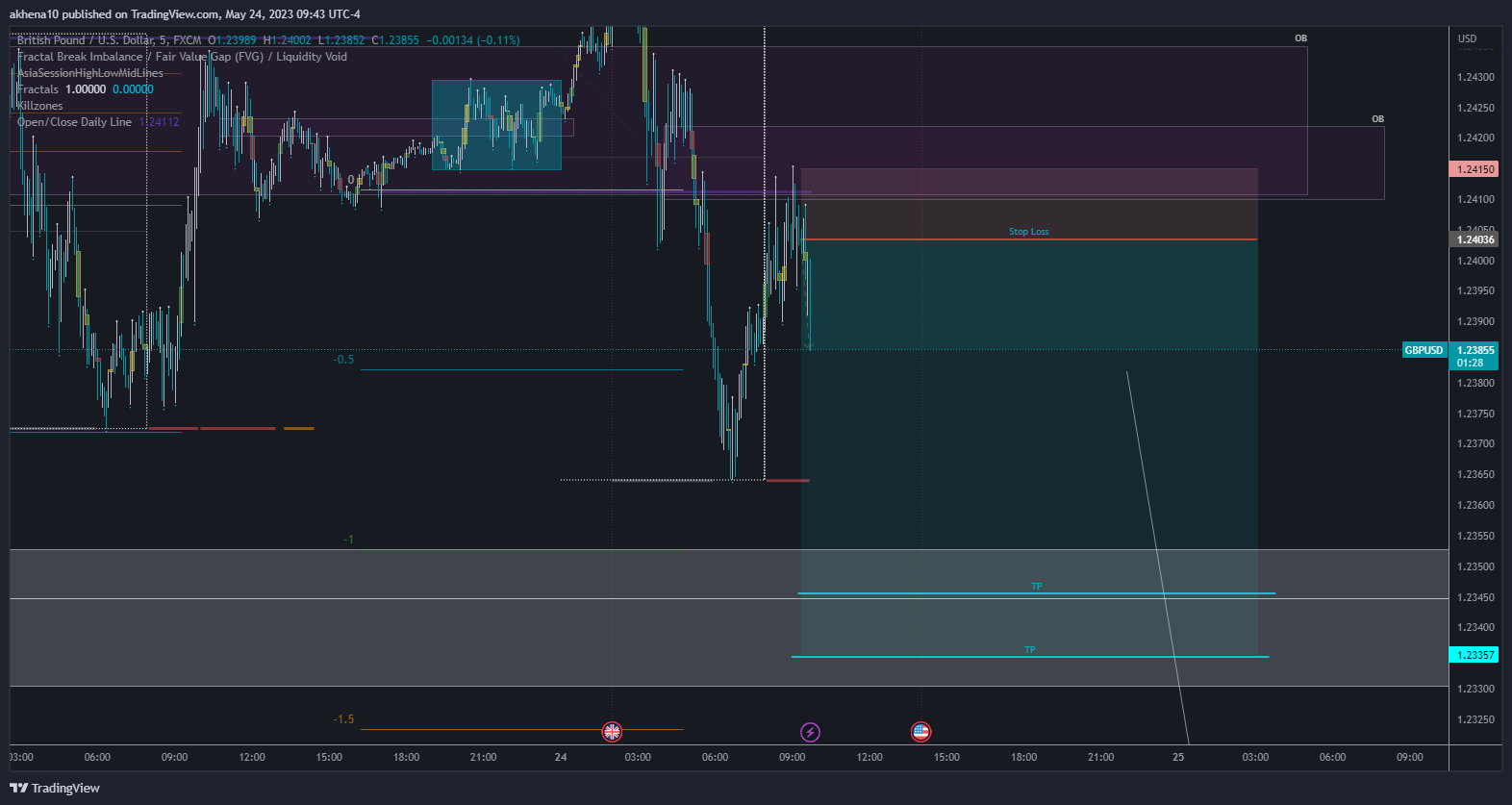Click the Fractals indicator label
1512x805 pixels.
point(38,89)
